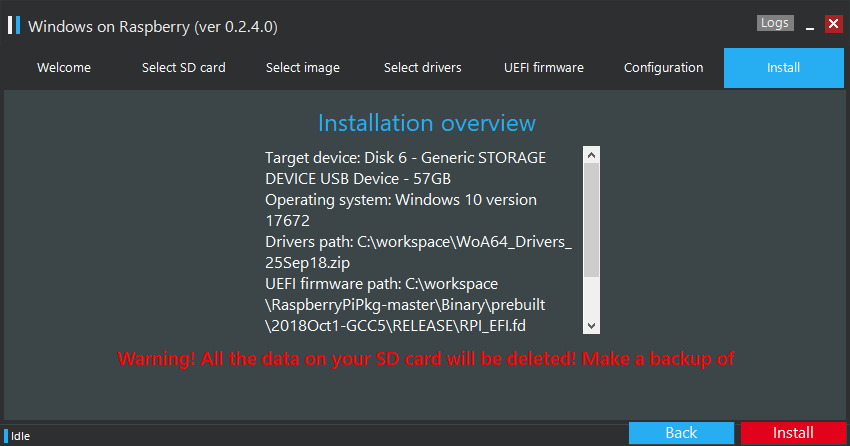
Task: Click the overview scrollbar down arrow
Action: coord(591,326)
